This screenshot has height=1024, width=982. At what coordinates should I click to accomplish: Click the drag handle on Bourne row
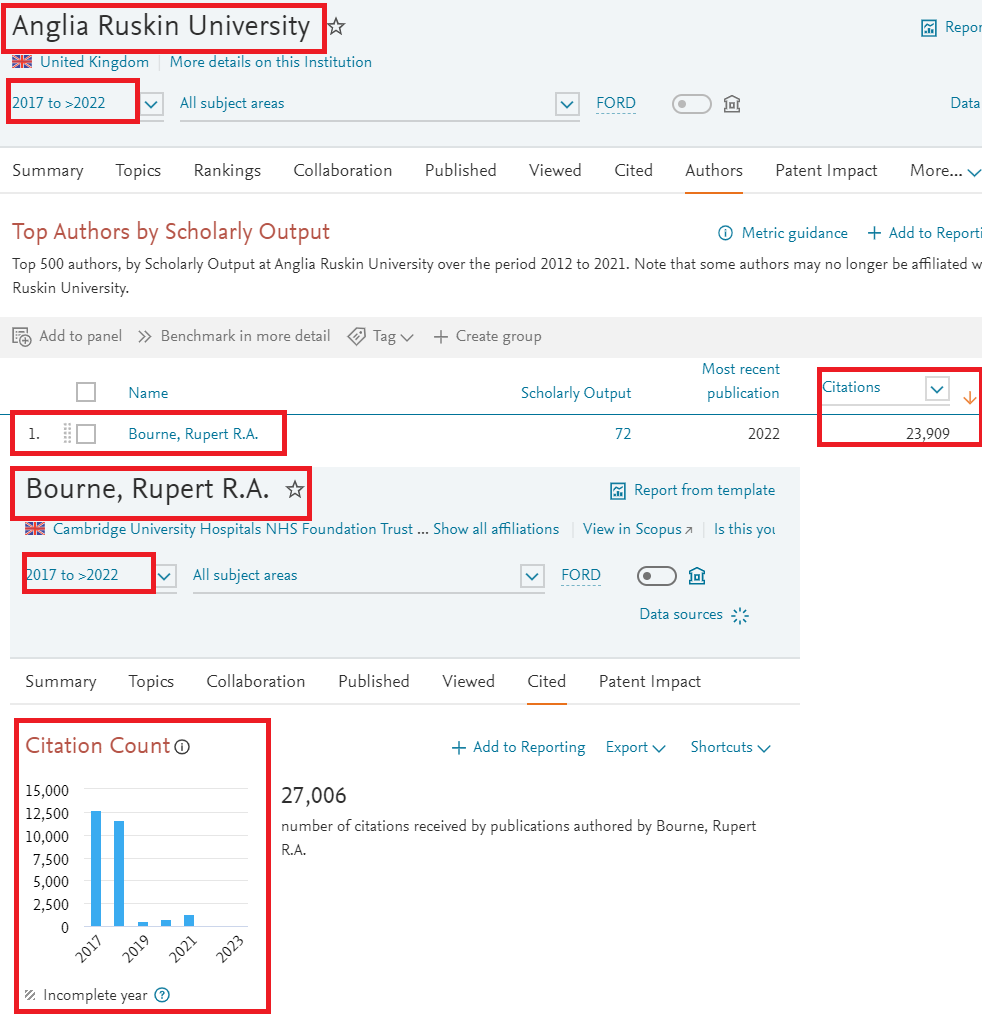[67, 434]
